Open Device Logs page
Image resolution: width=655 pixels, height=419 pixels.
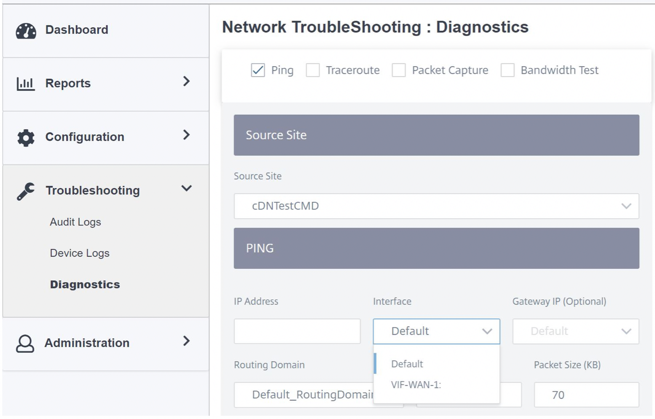79,253
